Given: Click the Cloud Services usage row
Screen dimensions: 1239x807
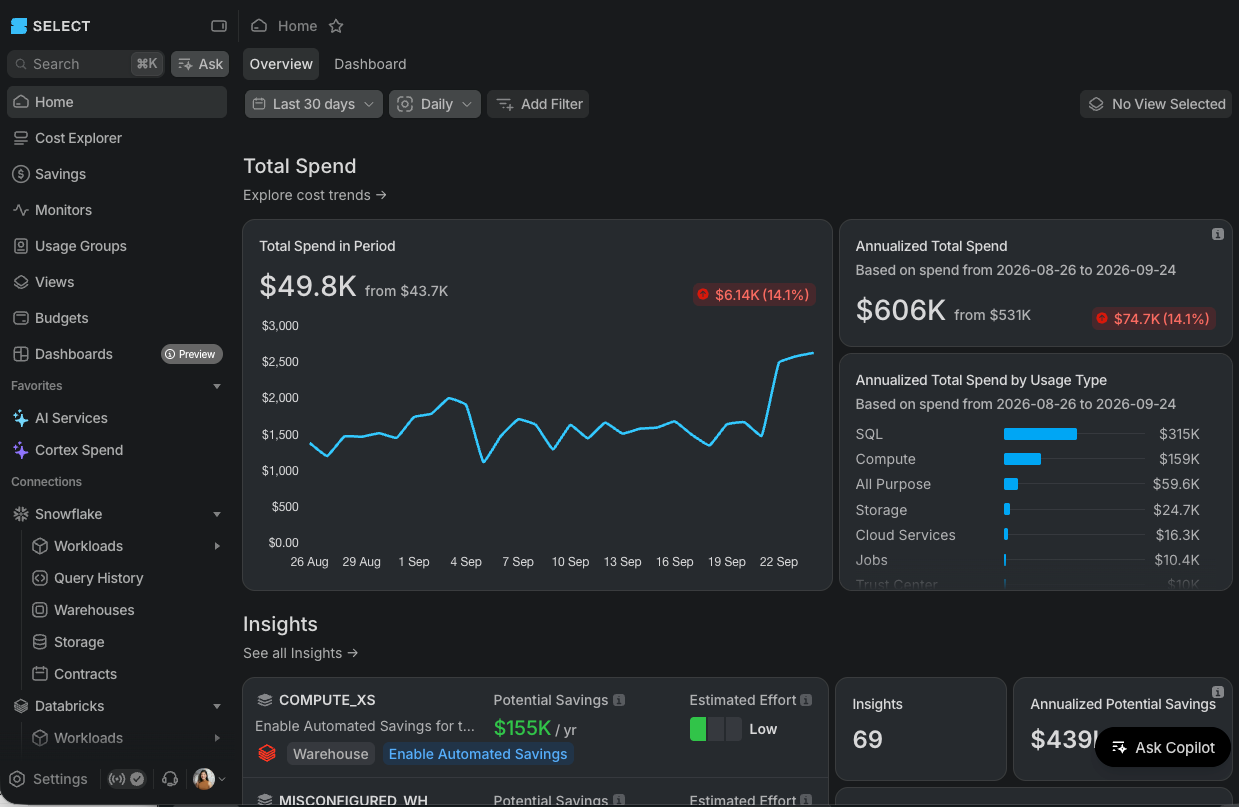Looking at the screenshot, I should [x=1028, y=535].
